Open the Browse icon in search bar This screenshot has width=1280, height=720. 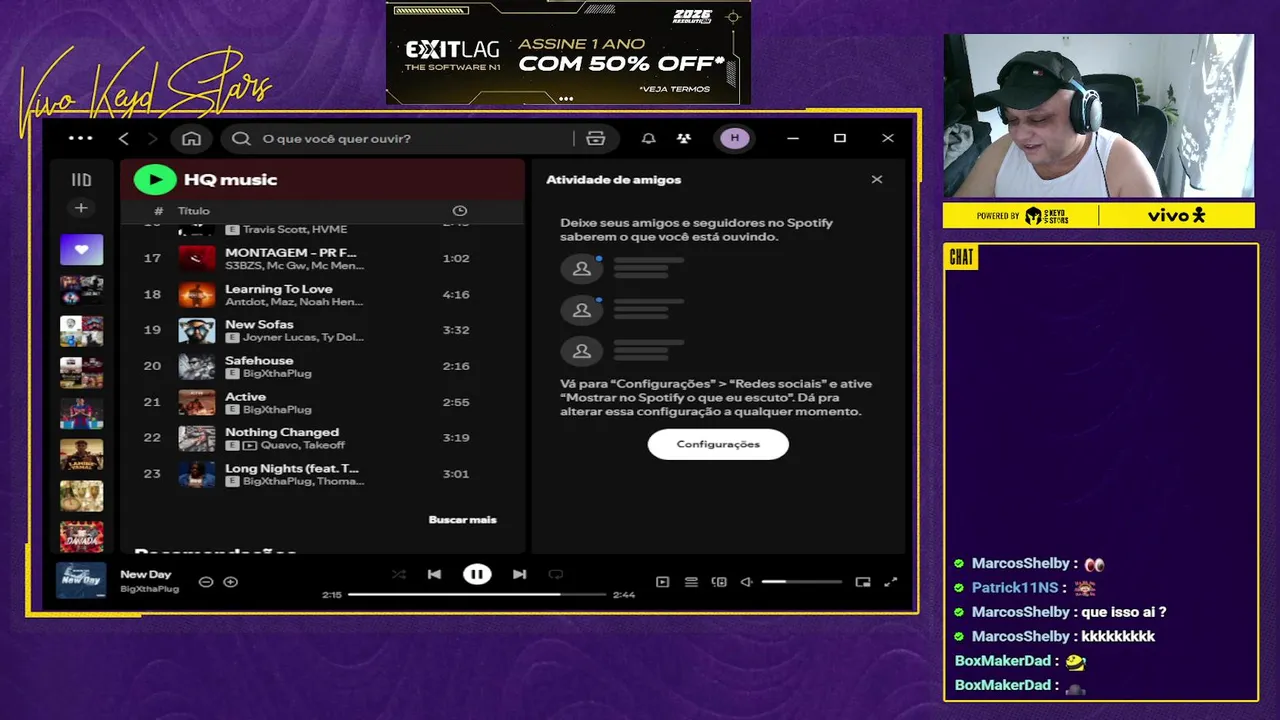pos(596,138)
